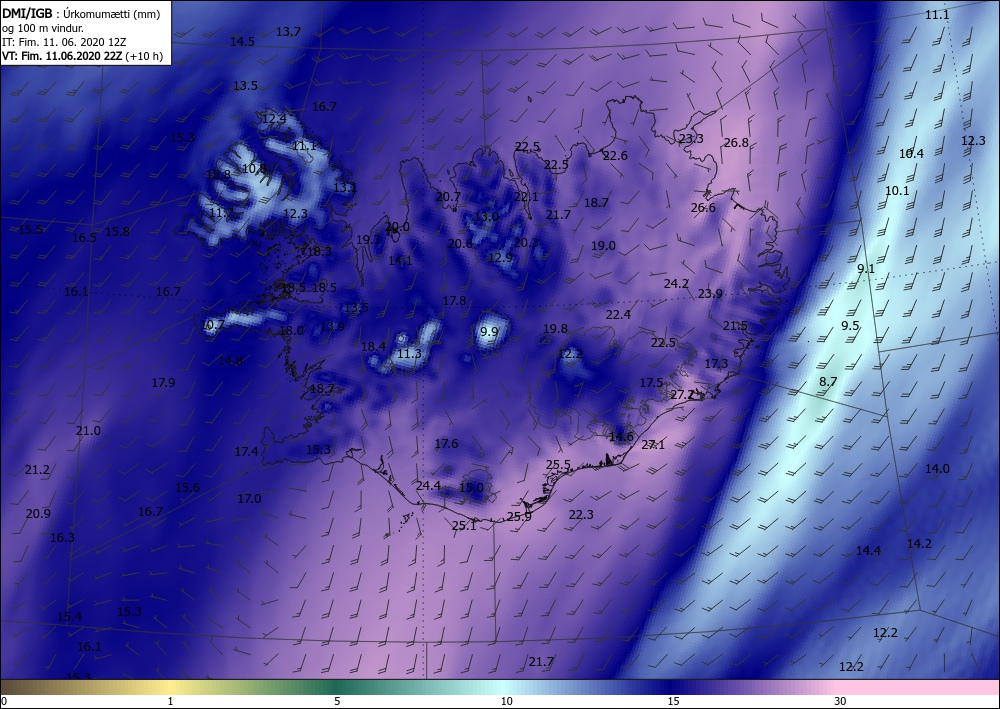
Task: Click the 24.2 value in east Iceland
Action: (x=676, y=284)
